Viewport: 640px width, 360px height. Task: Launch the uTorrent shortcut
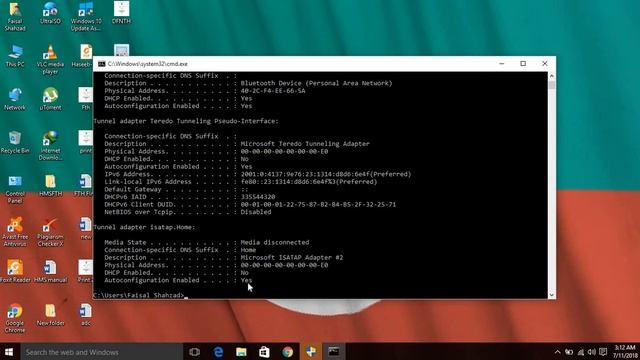50,100
